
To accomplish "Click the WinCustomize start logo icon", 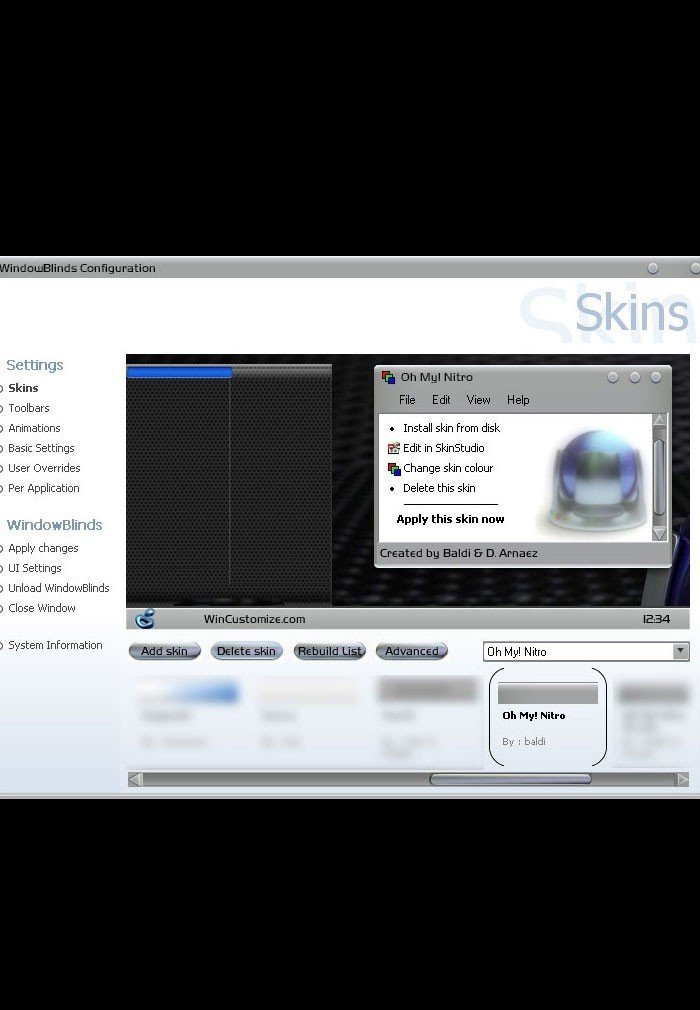I will pyautogui.click(x=146, y=619).
